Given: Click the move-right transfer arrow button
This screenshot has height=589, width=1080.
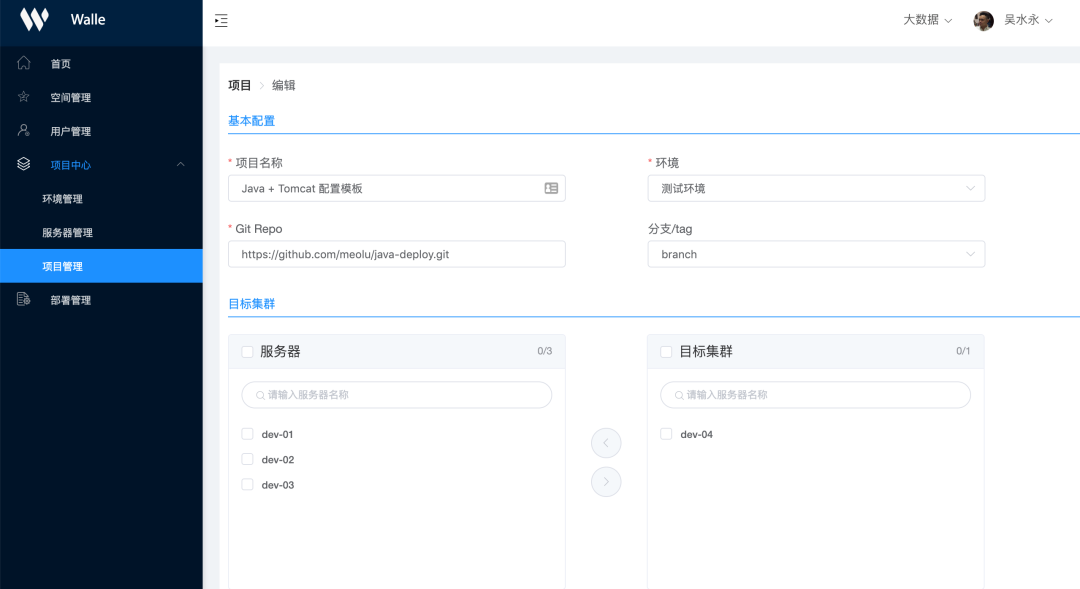Looking at the screenshot, I should pyautogui.click(x=606, y=482).
